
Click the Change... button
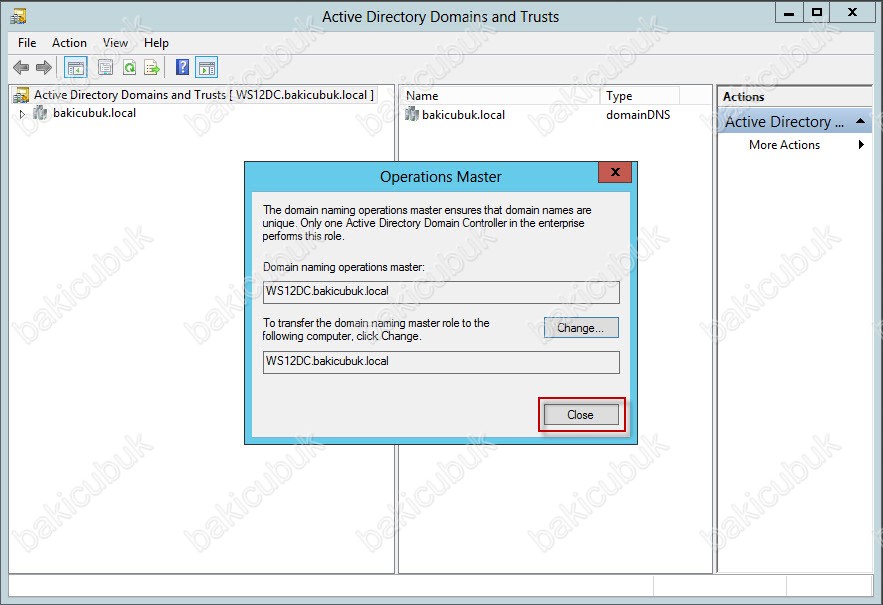pos(581,328)
